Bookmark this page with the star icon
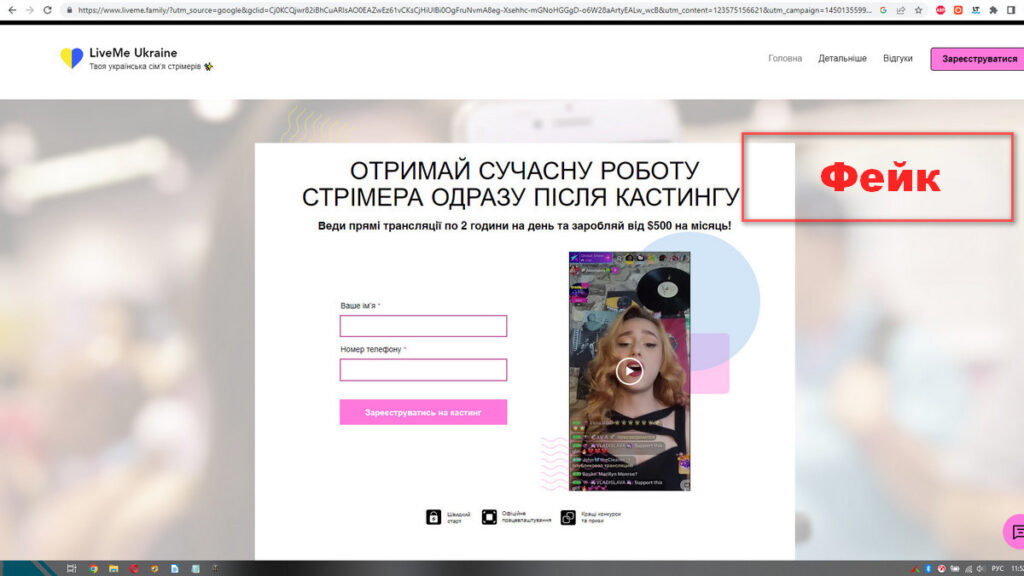The width and height of the screenshot is (1024, 576). [918, 10]
